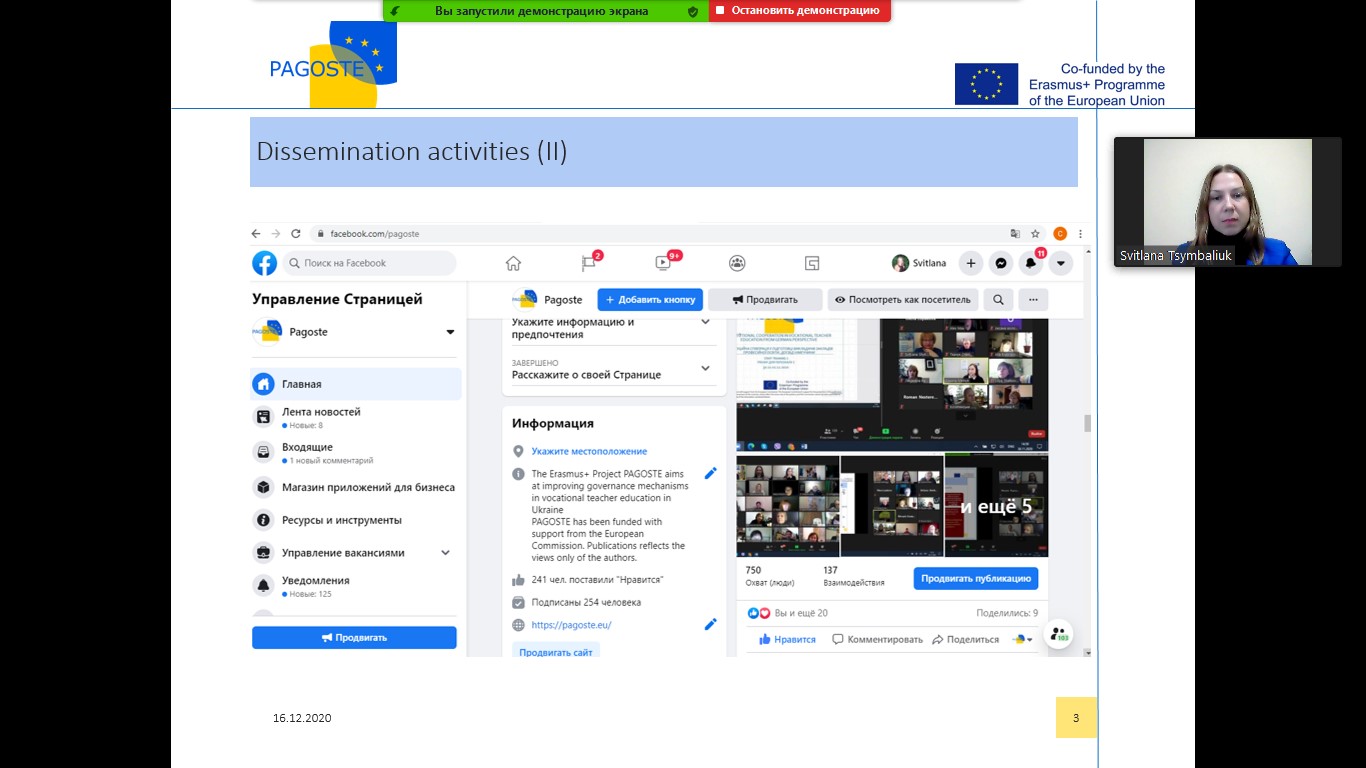Open the page more options ellipsis
This screenshot has width=1366, height=768.
click(x=1033, y=299)
